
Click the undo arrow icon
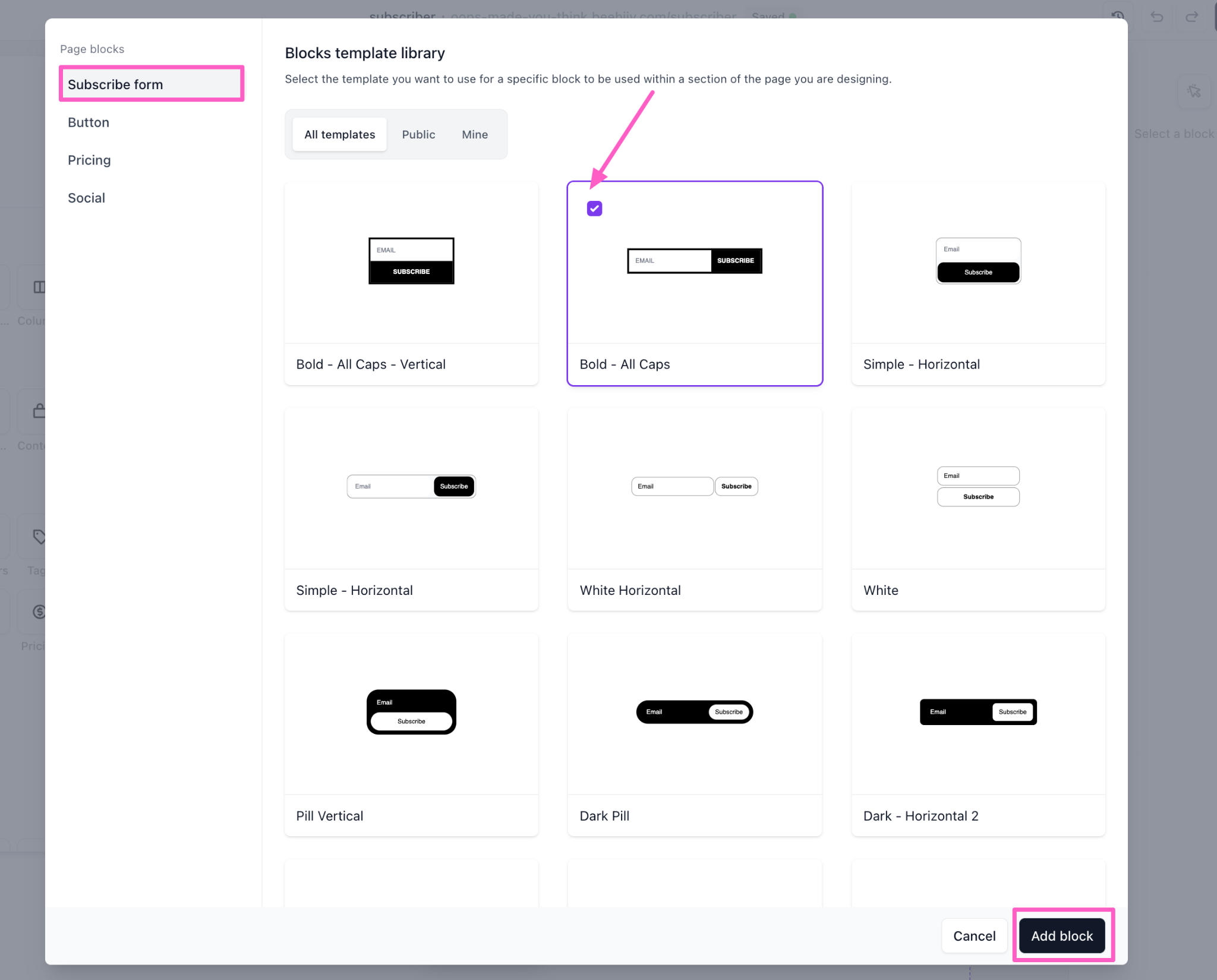tap(1156, 16)
